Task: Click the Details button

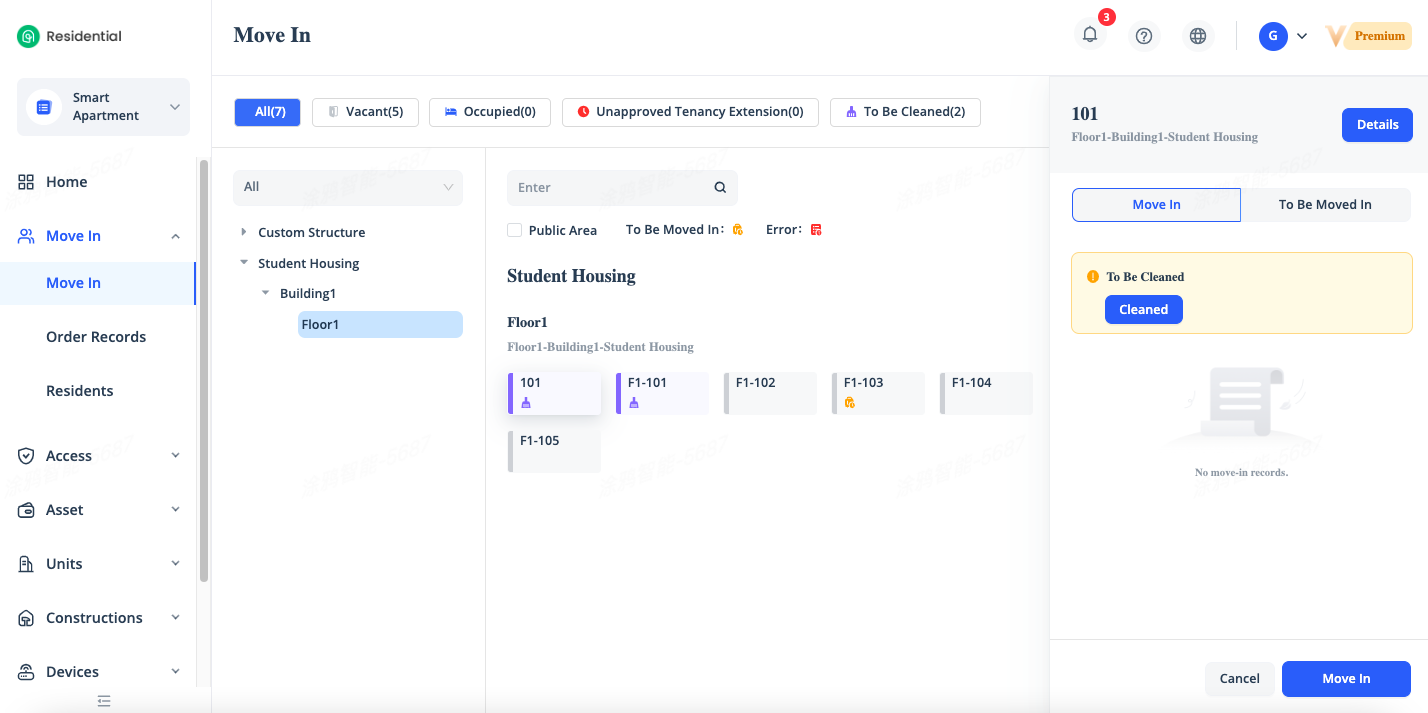Action: (x=1376, y=125)
